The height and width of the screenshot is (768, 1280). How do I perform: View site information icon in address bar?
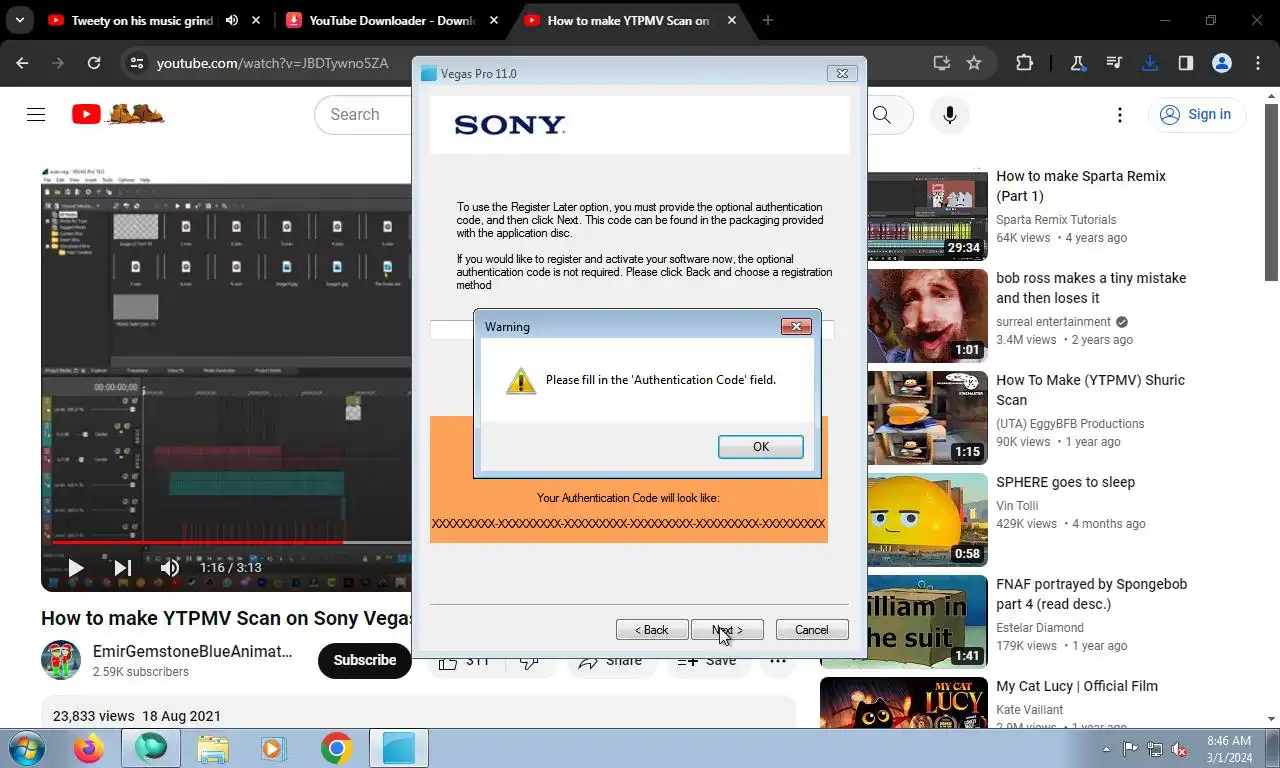[137, 63]
